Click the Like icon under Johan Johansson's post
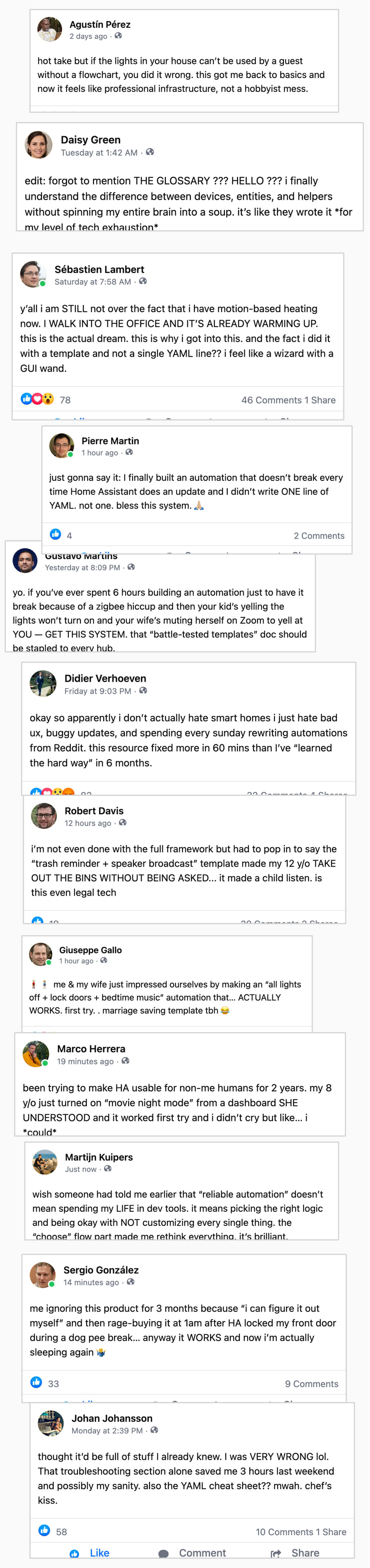 tap(75, 1553)
